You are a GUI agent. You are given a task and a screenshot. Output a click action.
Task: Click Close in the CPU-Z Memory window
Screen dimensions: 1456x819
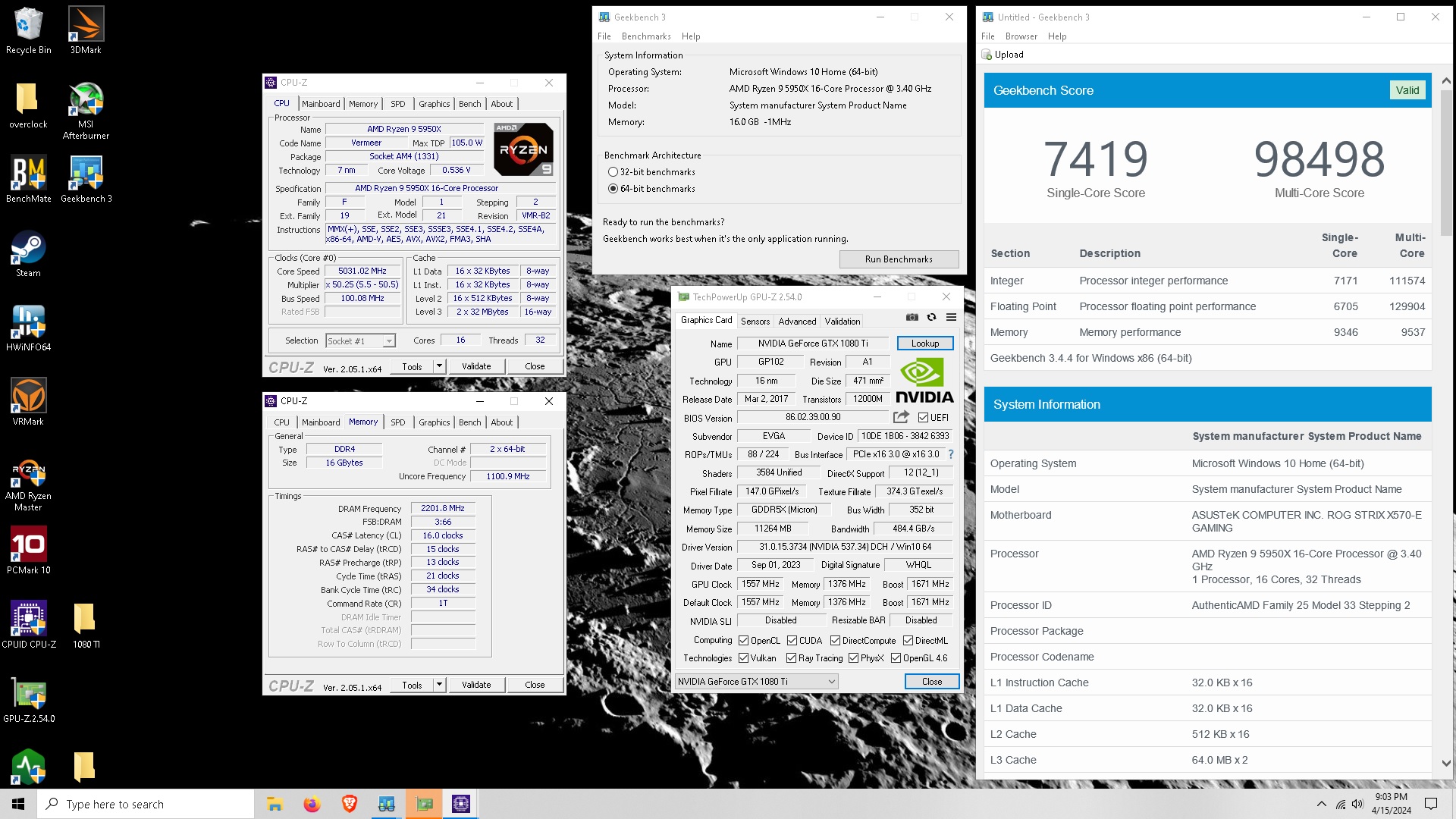(x=535, y=685)
